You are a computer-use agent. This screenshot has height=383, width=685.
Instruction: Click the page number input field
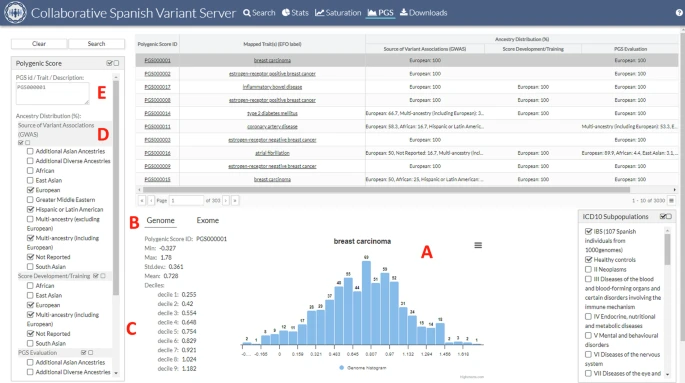point(186,200)
